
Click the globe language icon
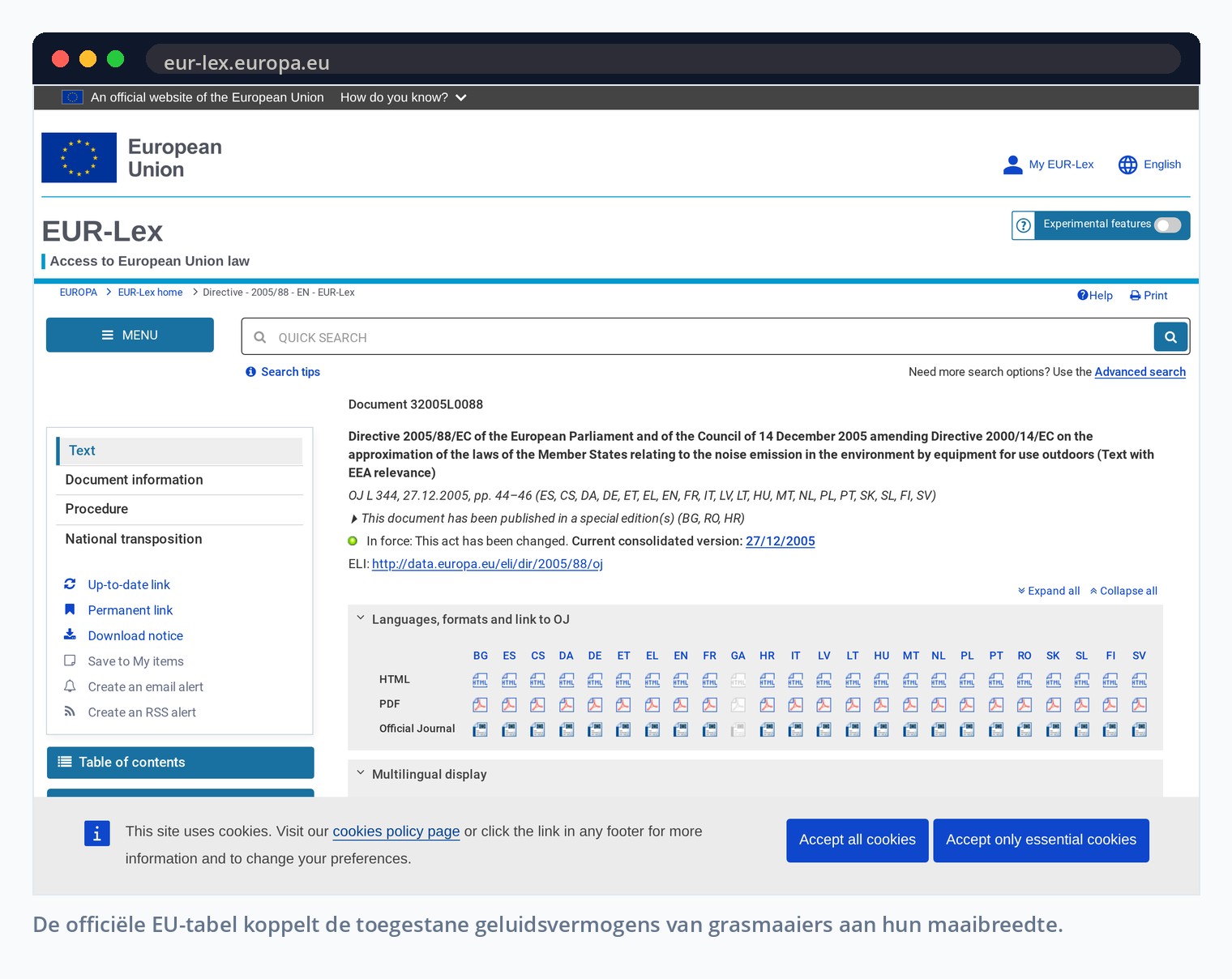(x=1127, y=165)
